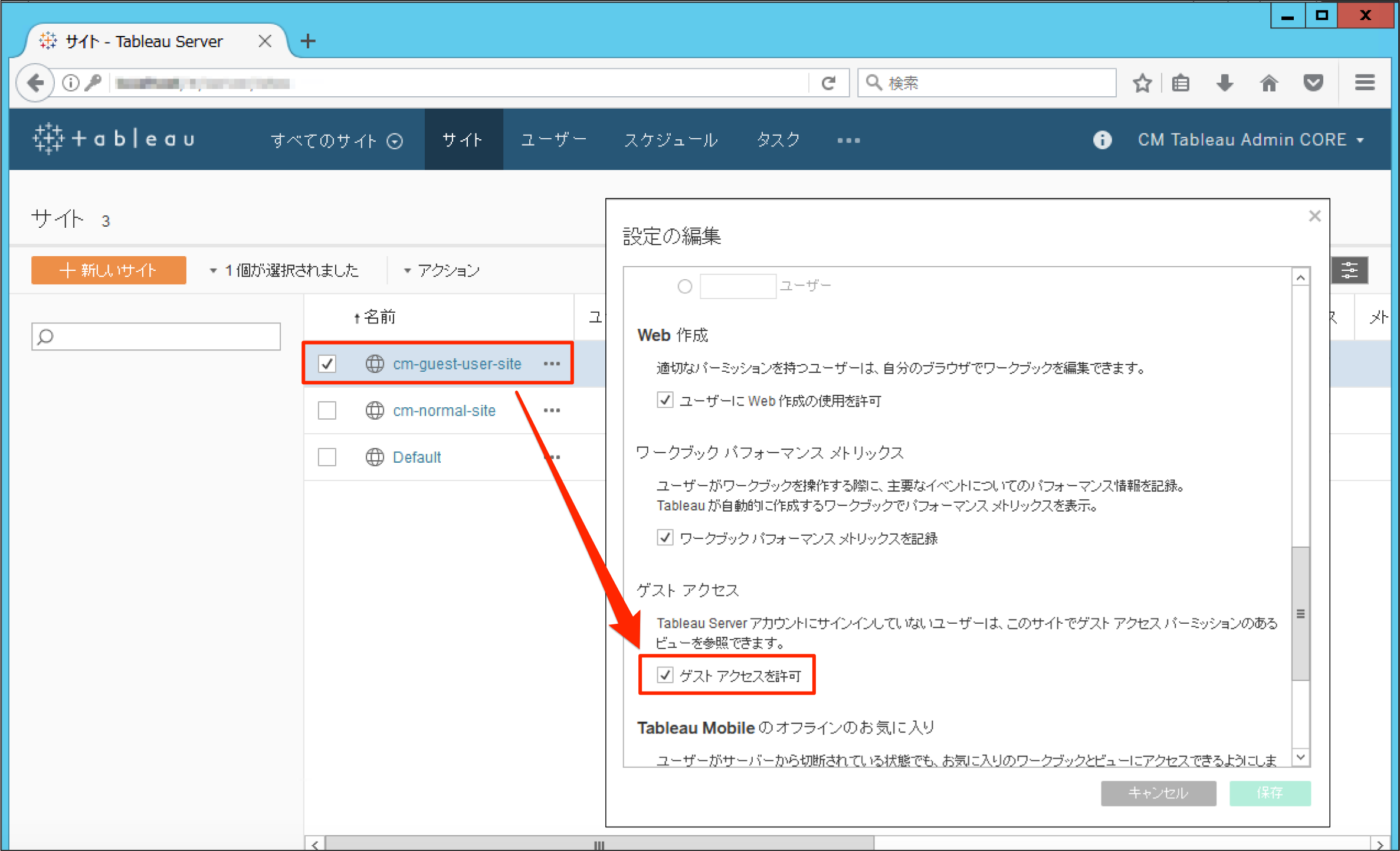
Task: Click the globe icon of cm-guest-user-site
Action: pos(375,364)
